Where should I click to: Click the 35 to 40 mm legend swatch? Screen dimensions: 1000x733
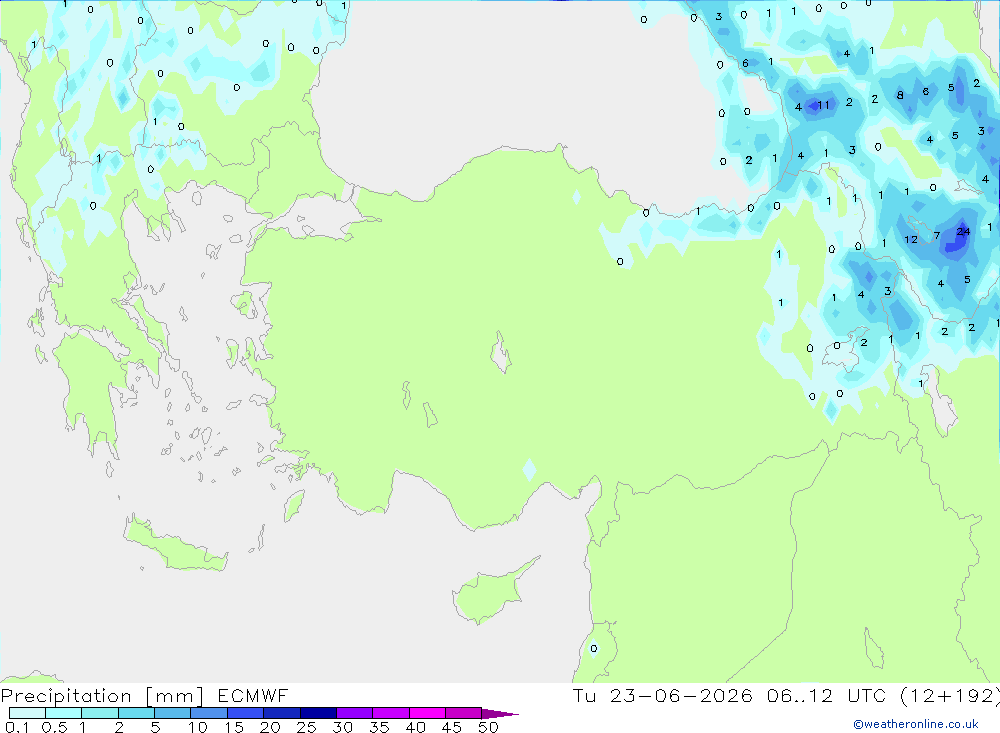[x=391, y=713]
